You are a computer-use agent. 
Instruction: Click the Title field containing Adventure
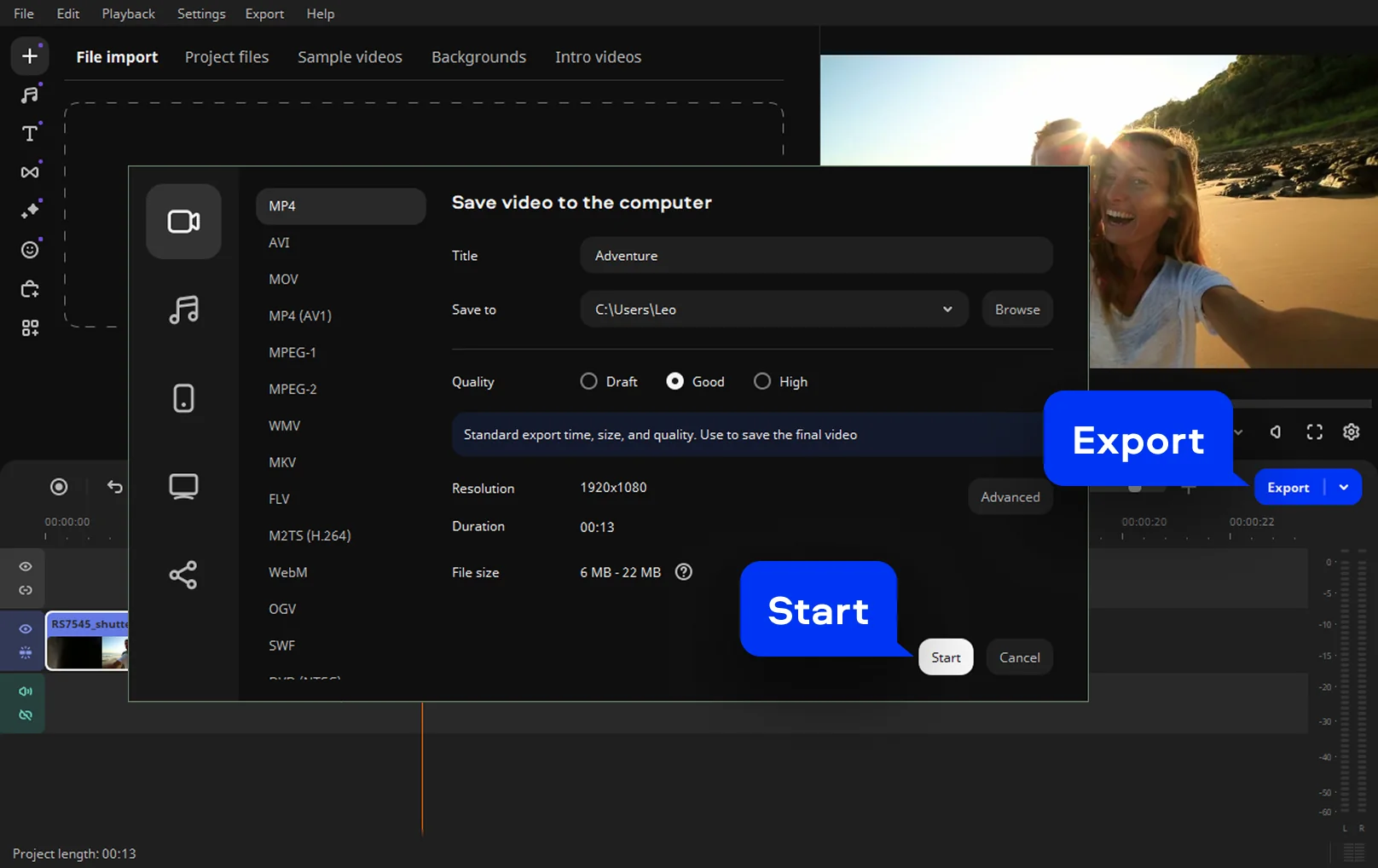coord(815,256)
